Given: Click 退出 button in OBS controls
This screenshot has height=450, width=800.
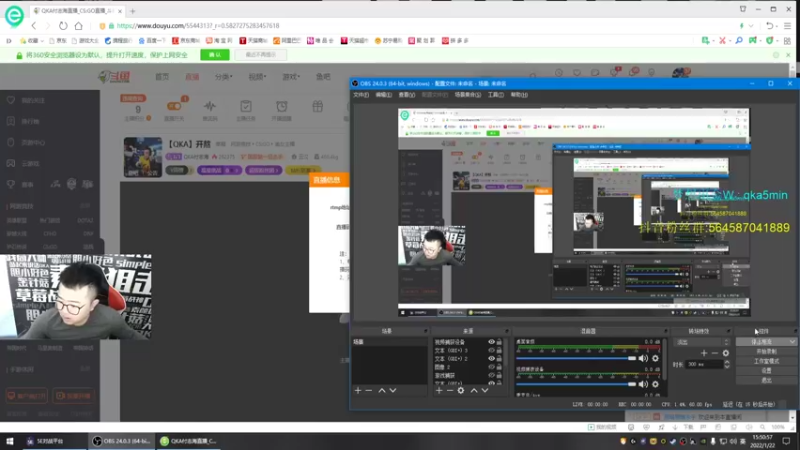Looking at the screenshot, I should (x=766, y=381).
